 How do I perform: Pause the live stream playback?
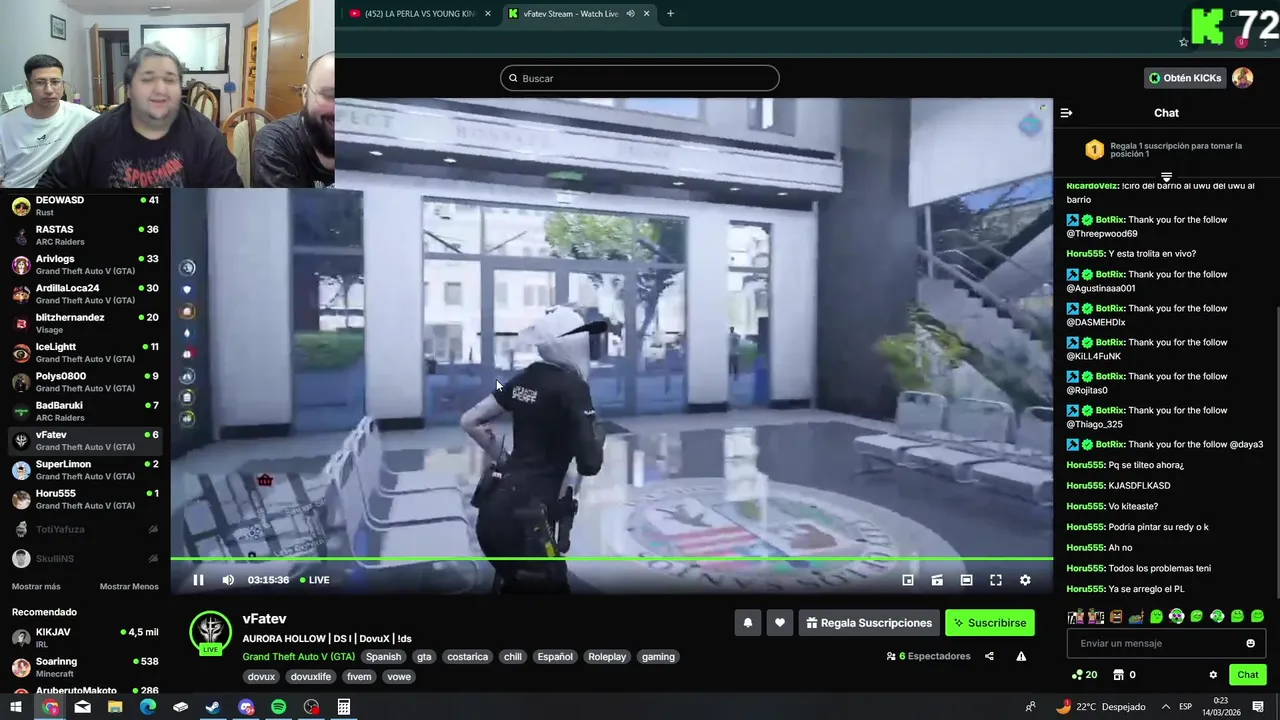pos(198,580)
